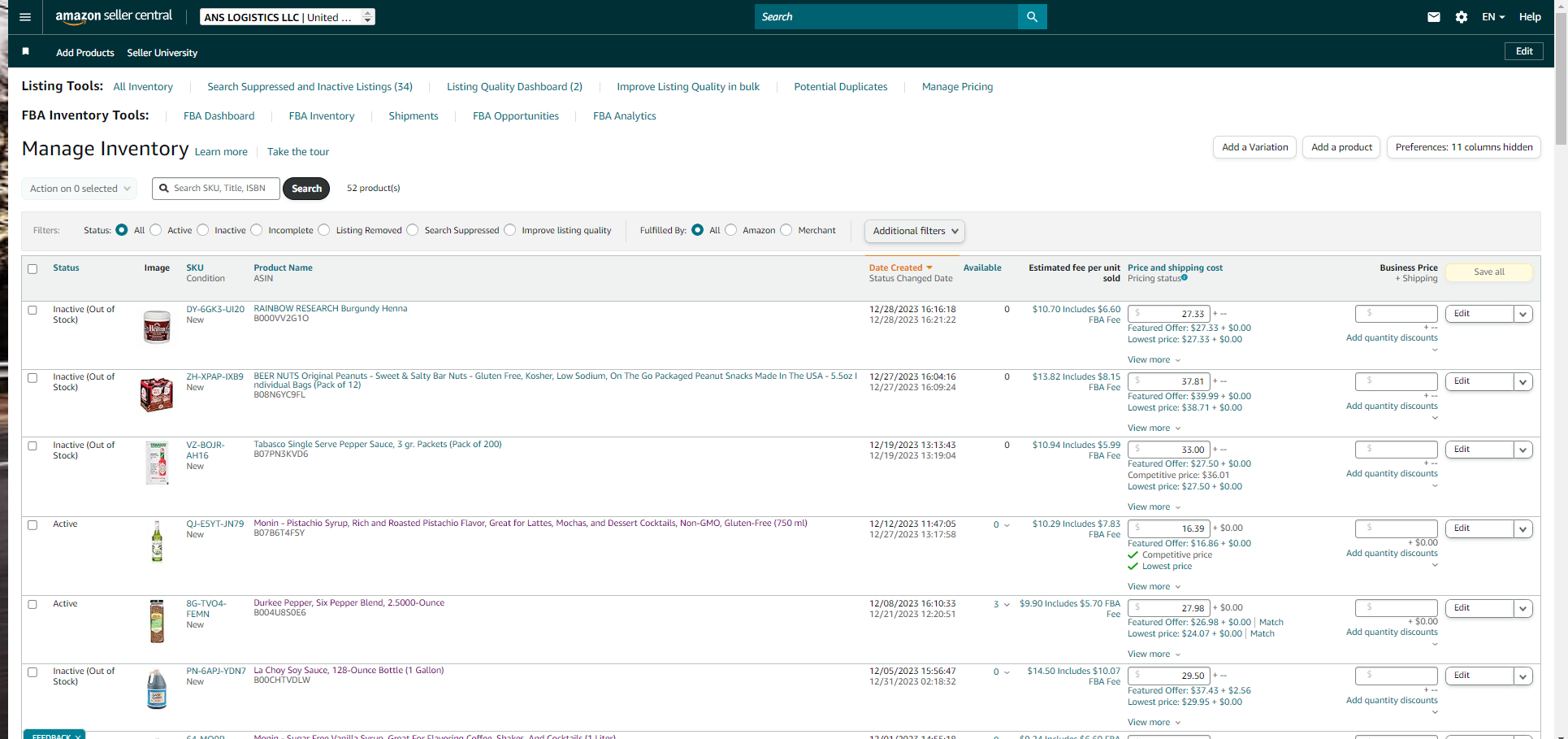Select the Inactive status filter radio
1568x739 pixels.
point(203,230)
